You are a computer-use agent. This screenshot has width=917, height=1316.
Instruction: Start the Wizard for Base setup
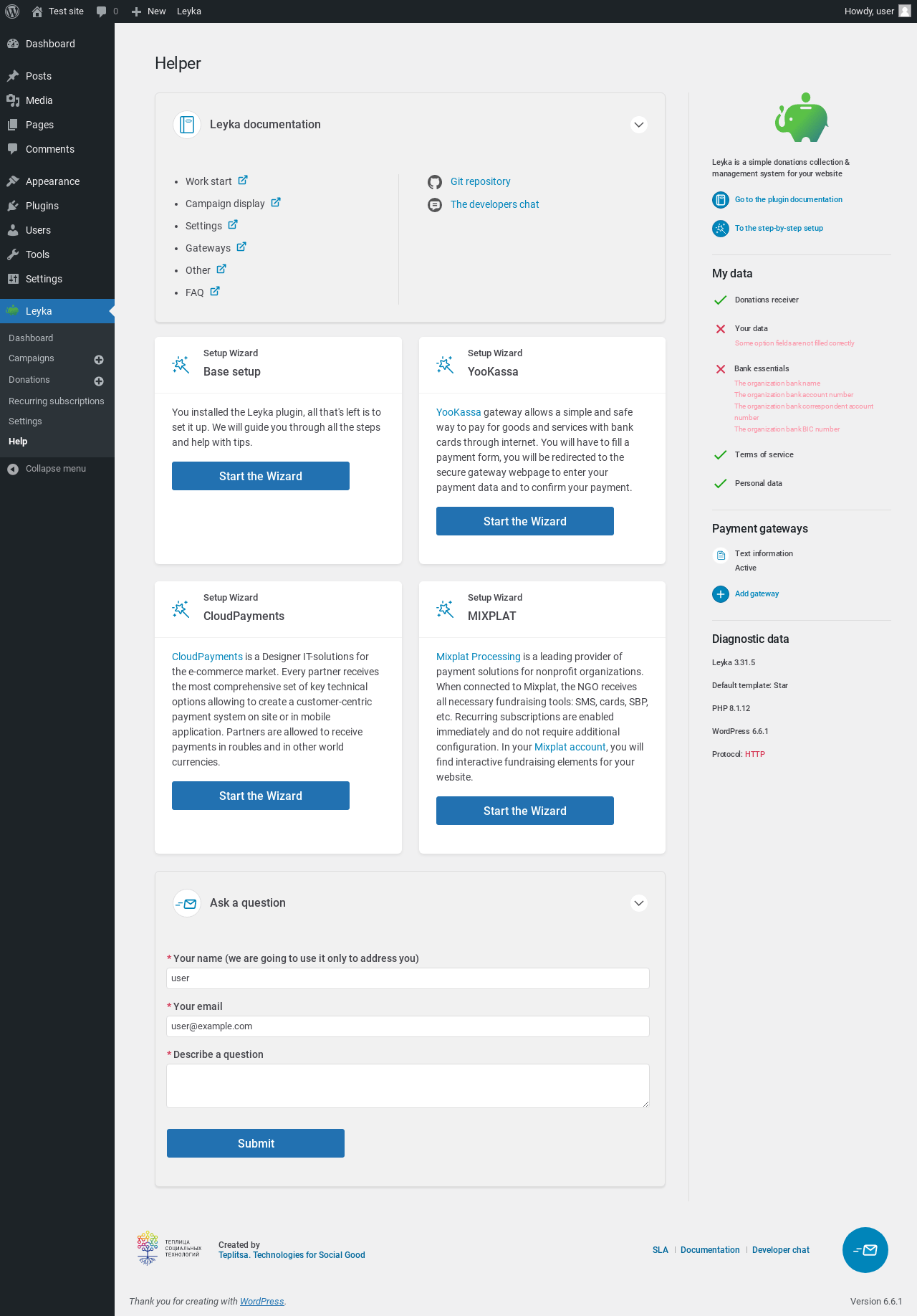click(x=261, y=476)
